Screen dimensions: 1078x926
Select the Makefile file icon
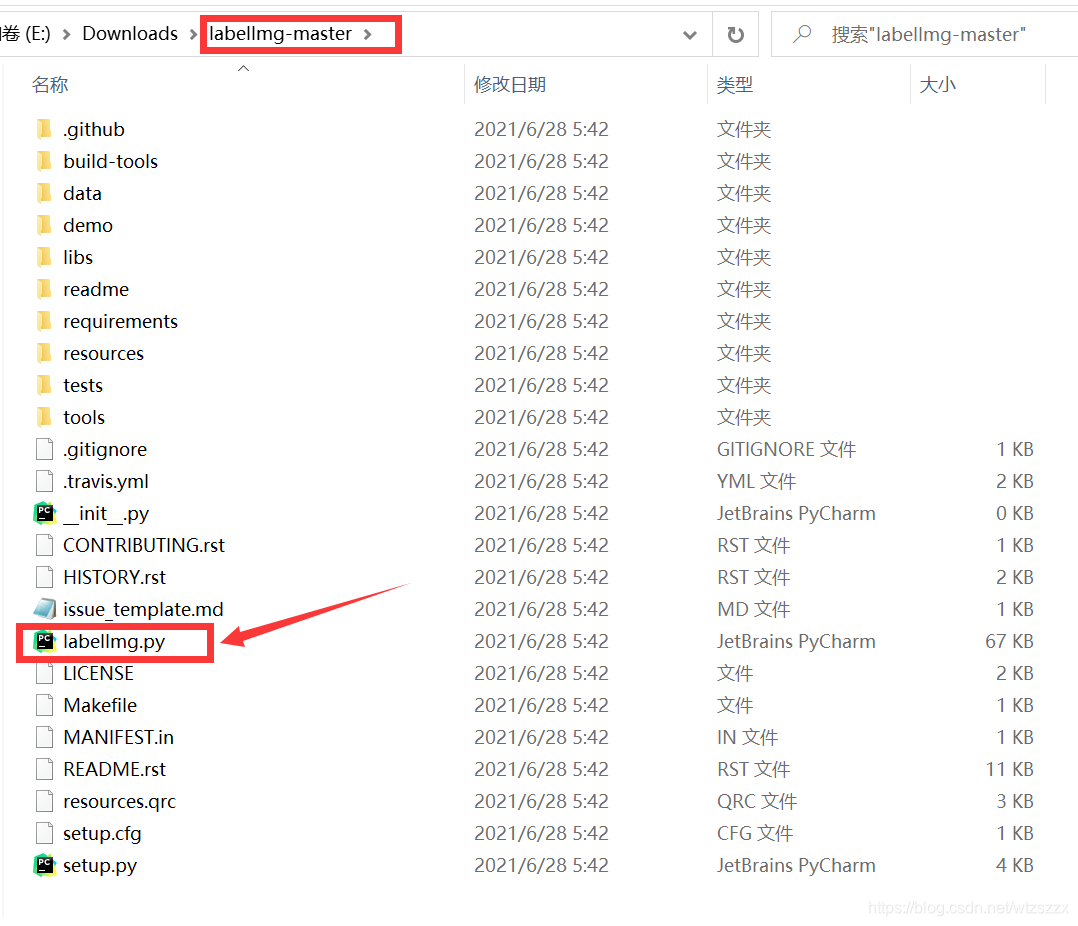point(45,705)
